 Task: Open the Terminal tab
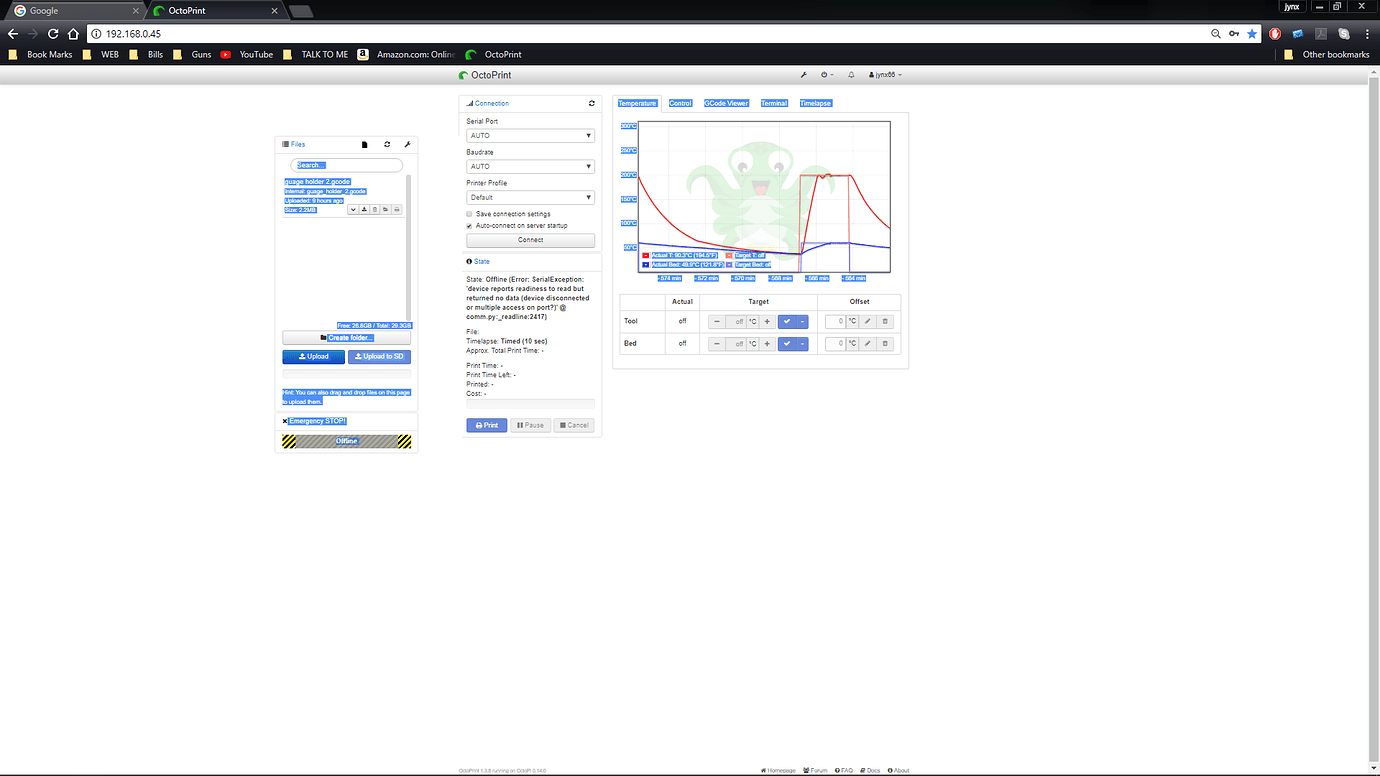[774, 103]
